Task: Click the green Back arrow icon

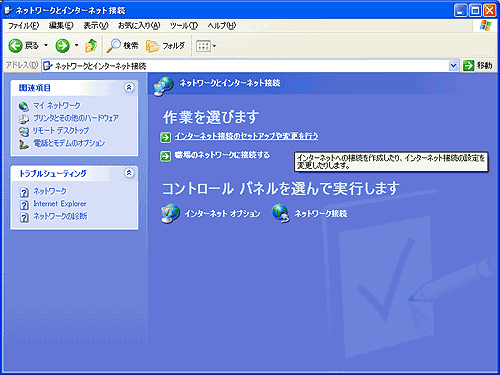Action: (x=15, y=46)
